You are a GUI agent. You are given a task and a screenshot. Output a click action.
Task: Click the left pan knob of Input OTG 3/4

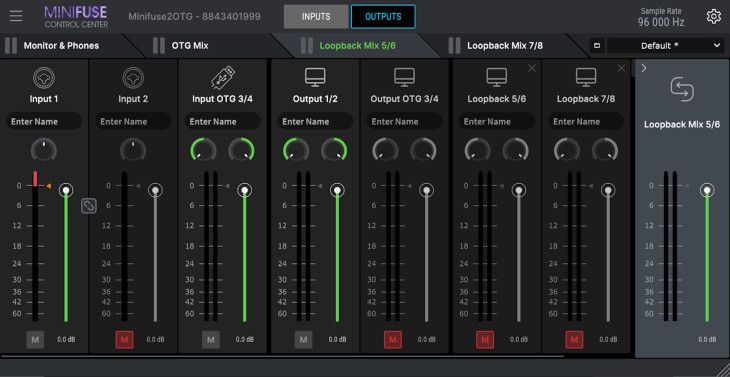click(203, 150)
